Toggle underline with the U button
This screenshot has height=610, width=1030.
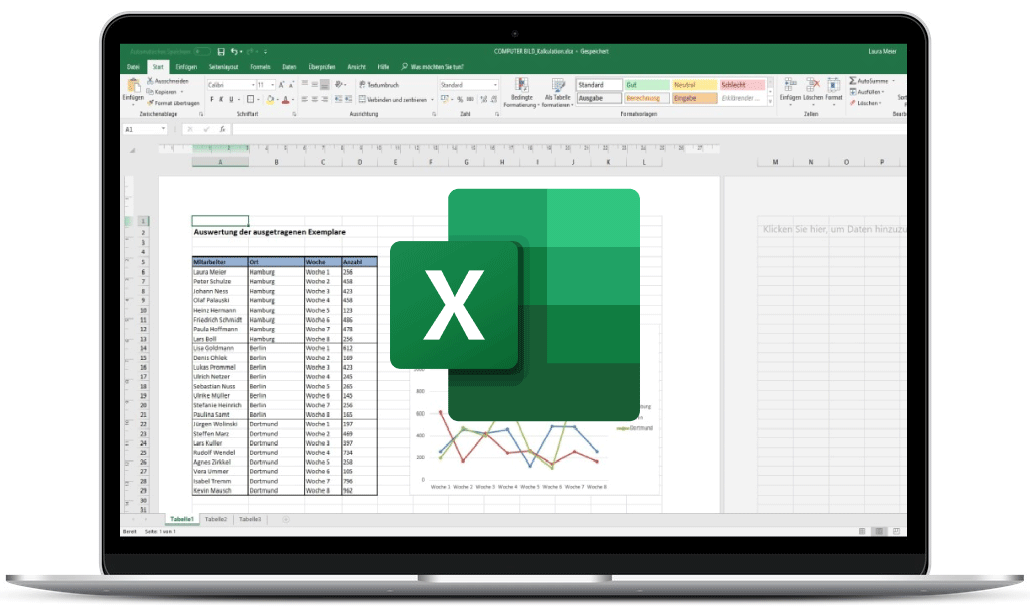[x=231, y=100]
